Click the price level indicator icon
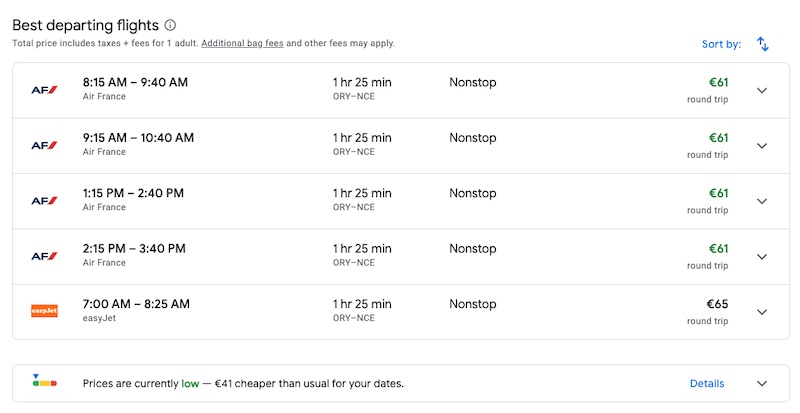800x413 pixels. (43, 383)
